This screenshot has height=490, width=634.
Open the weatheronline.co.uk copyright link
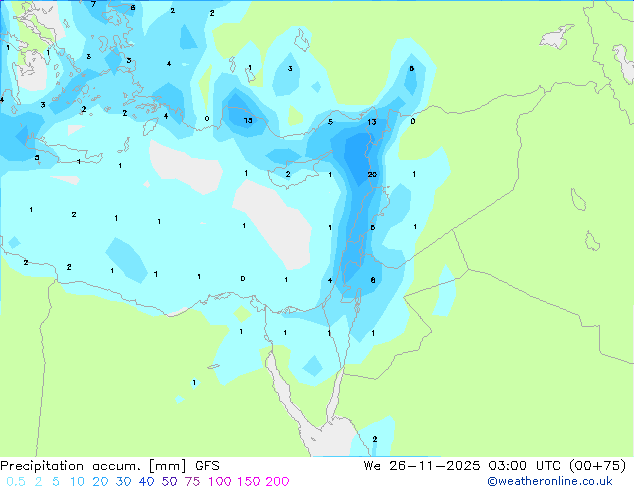pyautogui.click(x=549, y=481)
